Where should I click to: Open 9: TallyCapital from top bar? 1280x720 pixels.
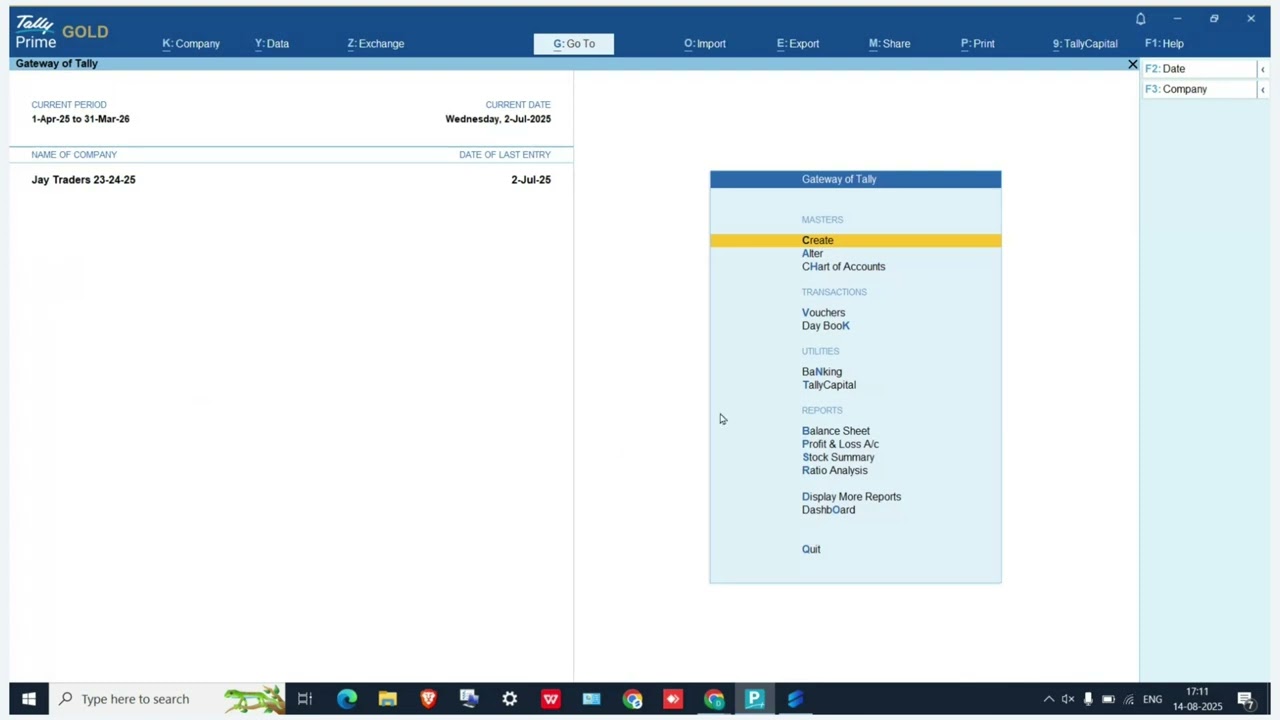pyautogui.click(x=1085, y=44)
